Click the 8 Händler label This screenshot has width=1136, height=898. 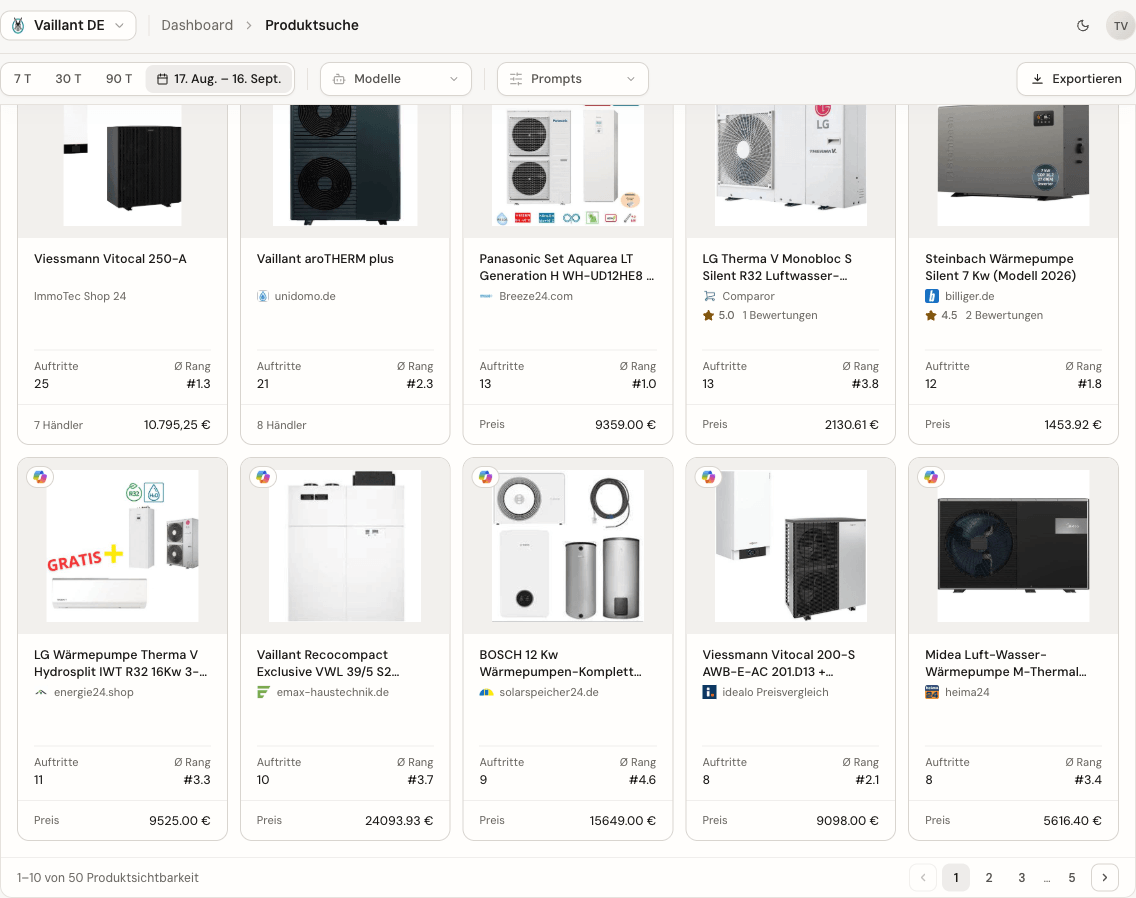coord(281,425)
